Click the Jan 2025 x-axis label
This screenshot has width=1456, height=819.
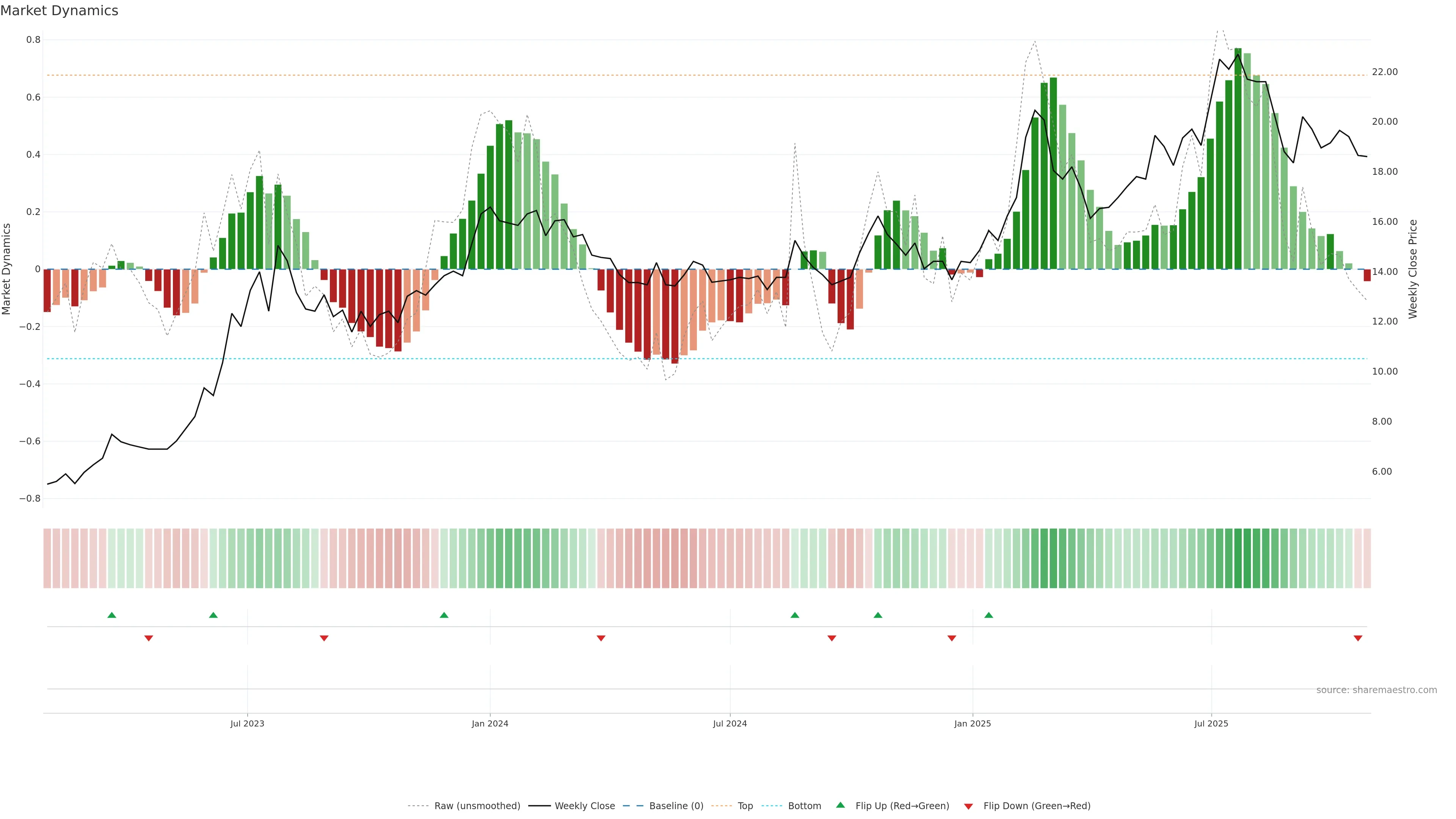(972, 723)
